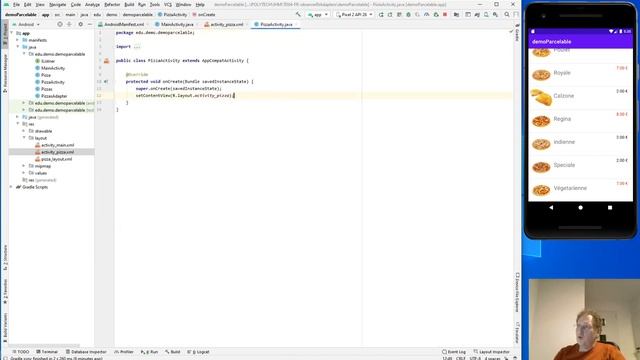Hide the Project panel with the minus icon

click(x=90, y=24)
